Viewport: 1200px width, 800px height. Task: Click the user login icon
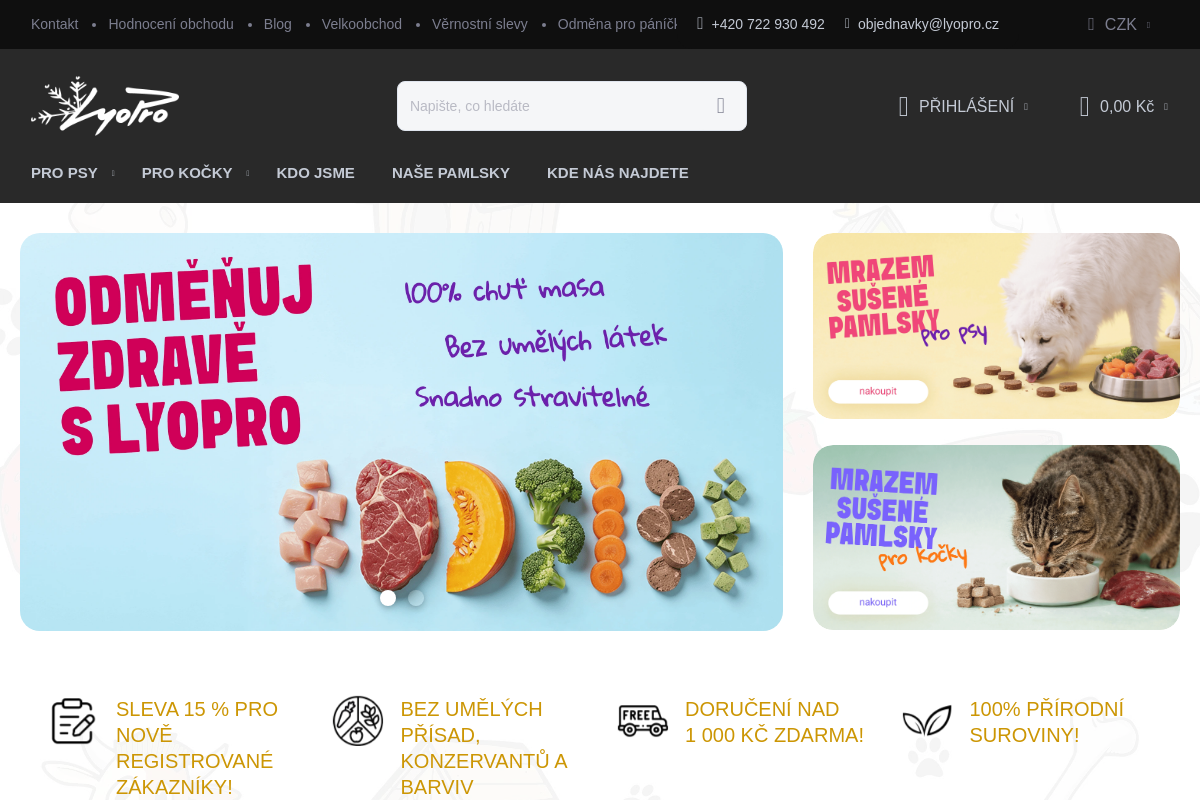point(903,106)
